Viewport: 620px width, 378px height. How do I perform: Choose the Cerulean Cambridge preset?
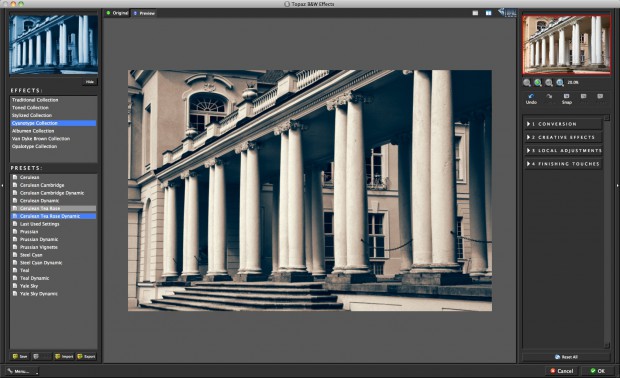point(53,185)
